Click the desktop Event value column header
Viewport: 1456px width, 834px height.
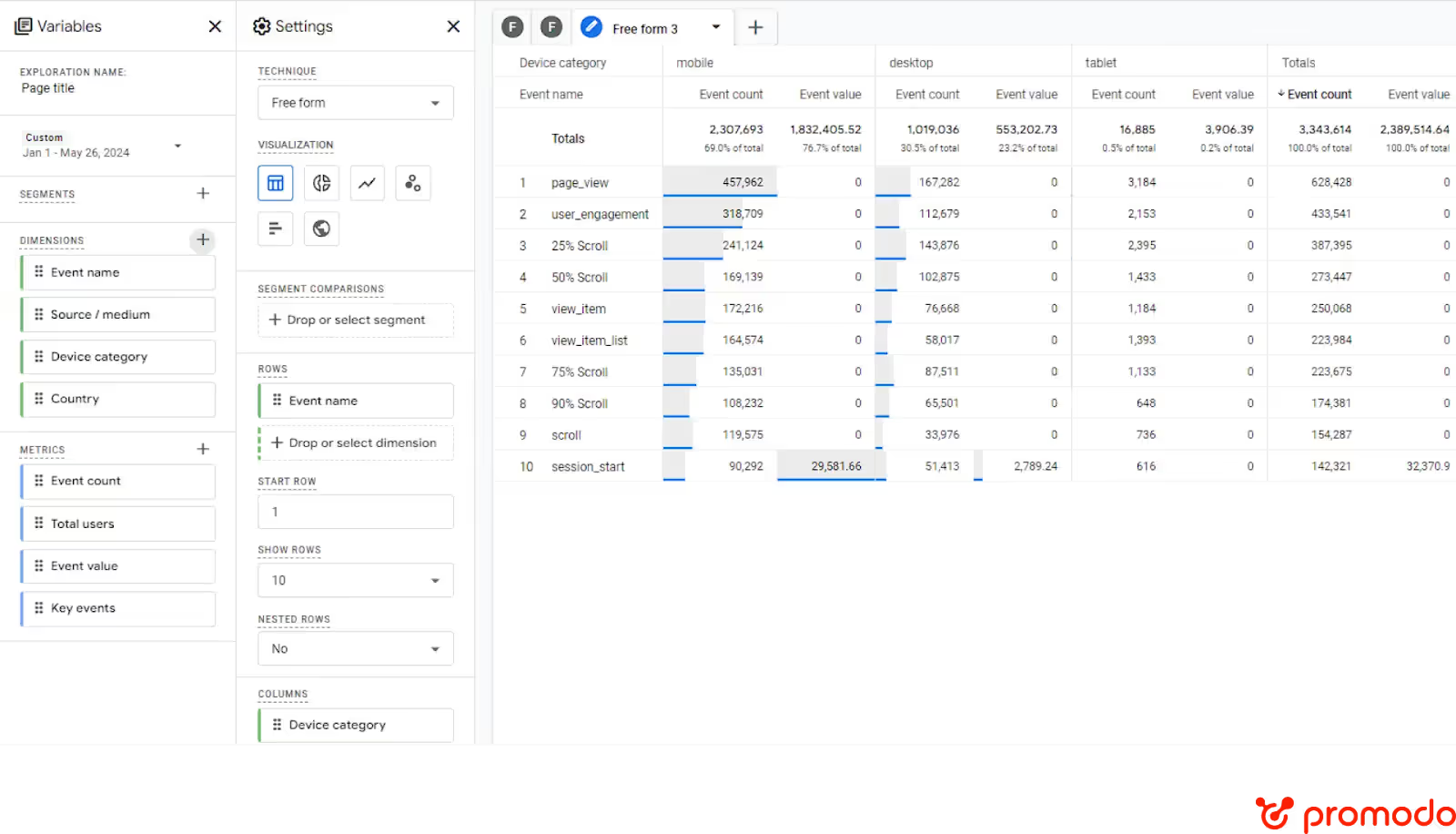(x=1026, y=94)
